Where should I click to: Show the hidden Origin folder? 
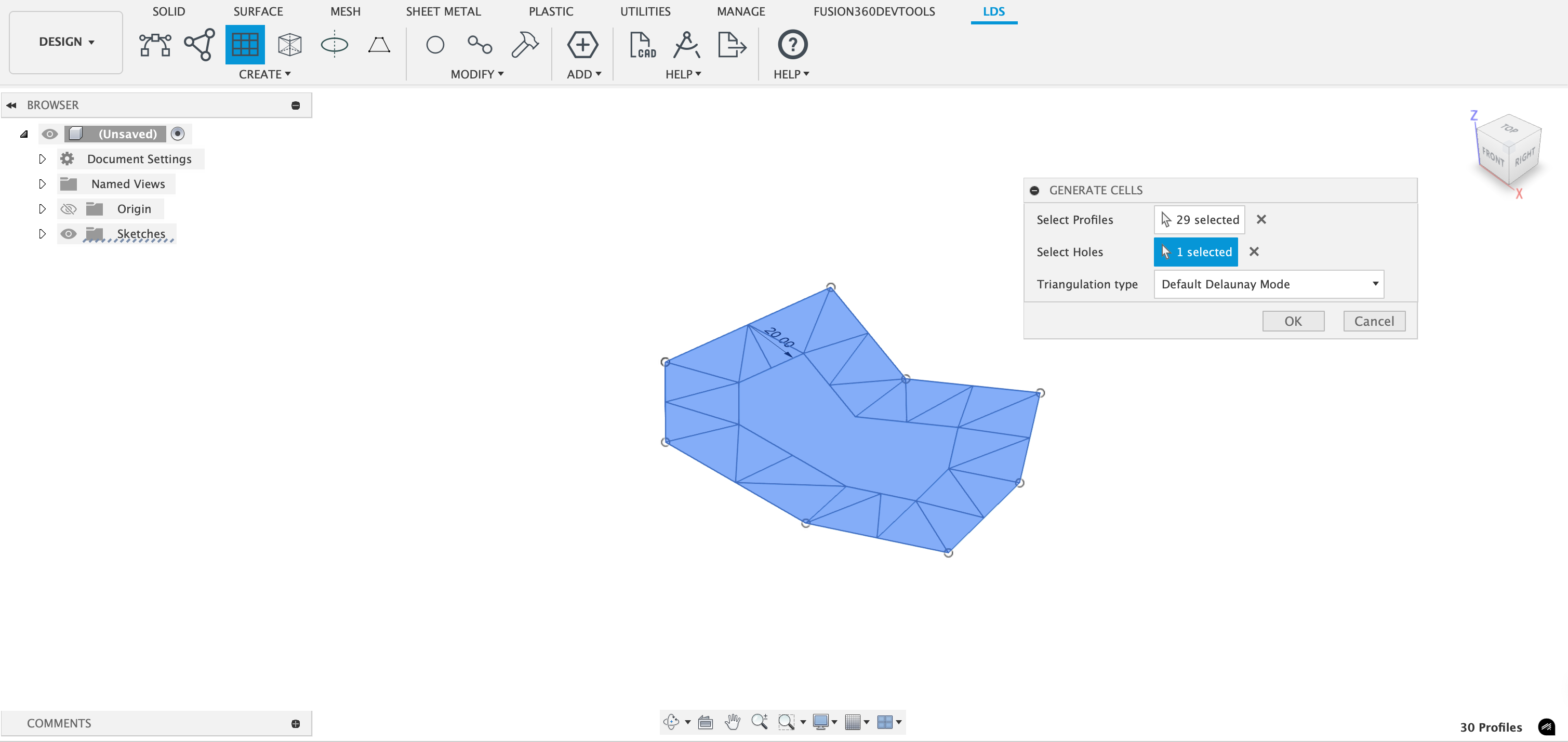[x=69, y=209]
